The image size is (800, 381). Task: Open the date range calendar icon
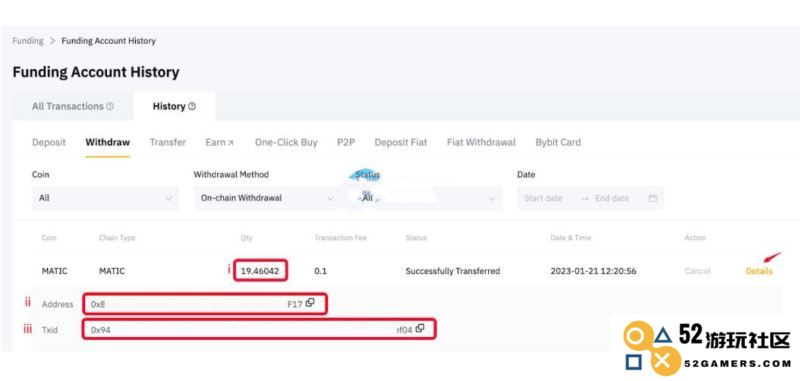(653, 198)
